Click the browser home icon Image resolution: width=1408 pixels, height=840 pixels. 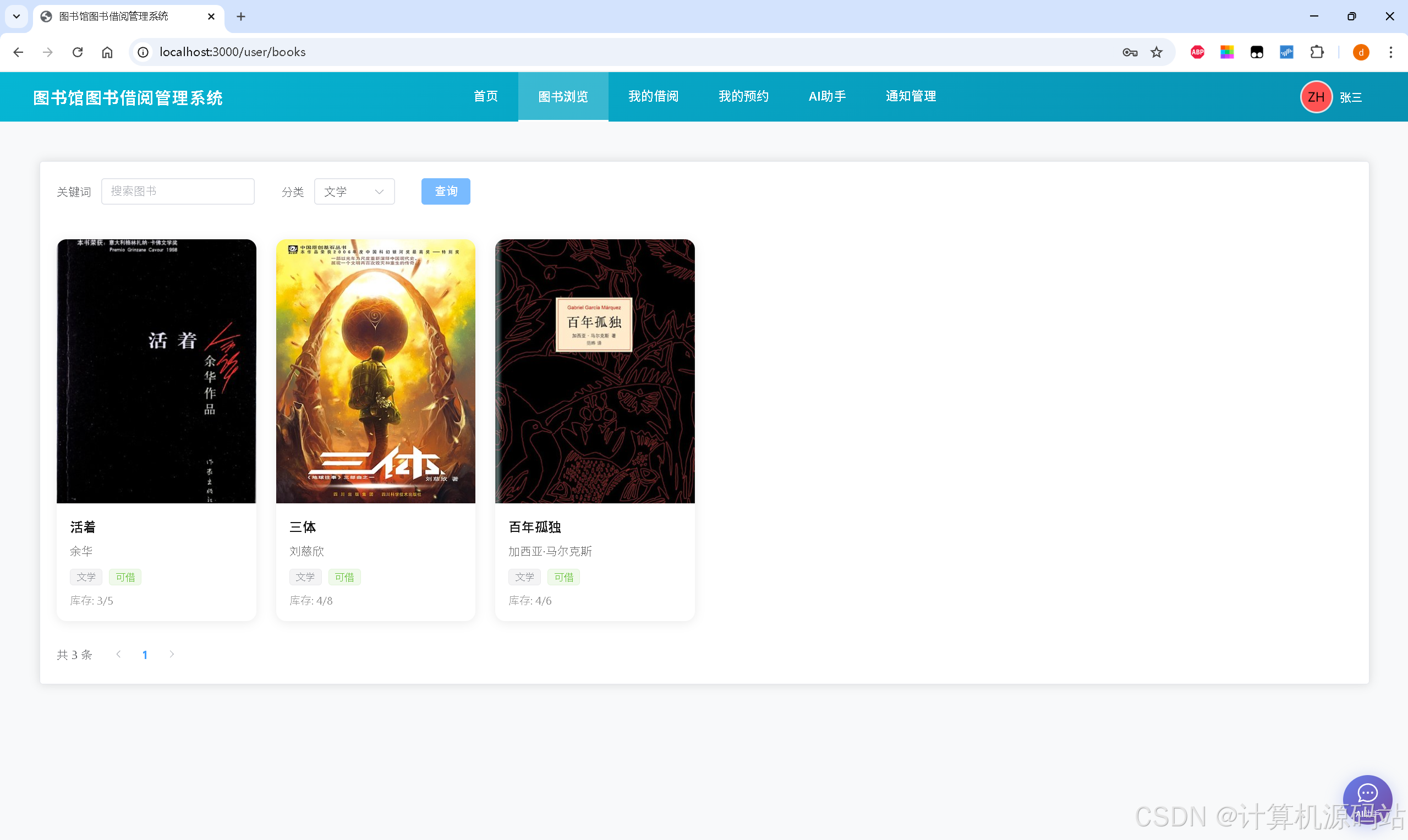pos(107,52)
